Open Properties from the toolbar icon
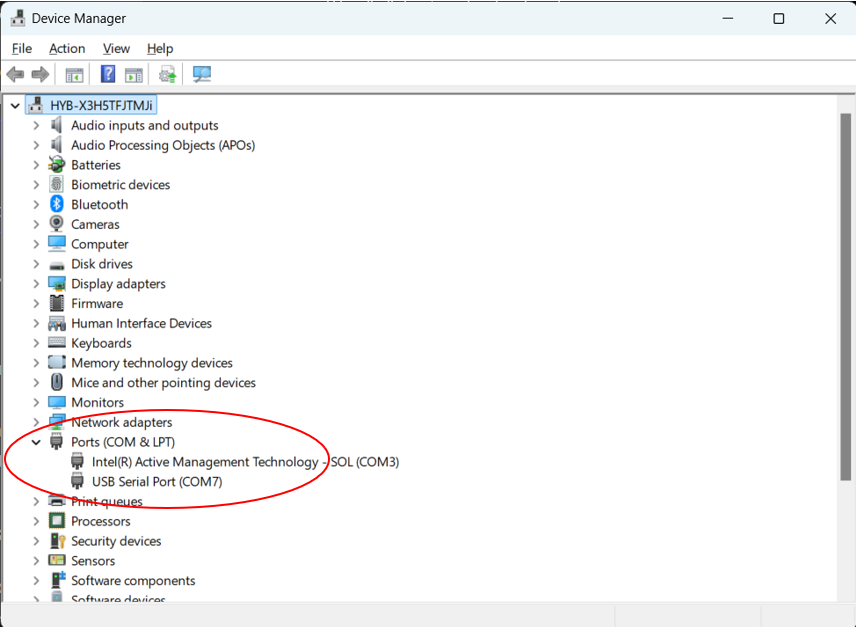This screenshot has height=627, width=856. 134,74
